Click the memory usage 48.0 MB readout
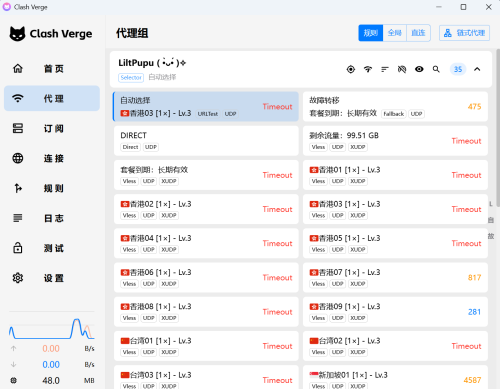The height and width of the screenshot is (389, 500). 51,381
